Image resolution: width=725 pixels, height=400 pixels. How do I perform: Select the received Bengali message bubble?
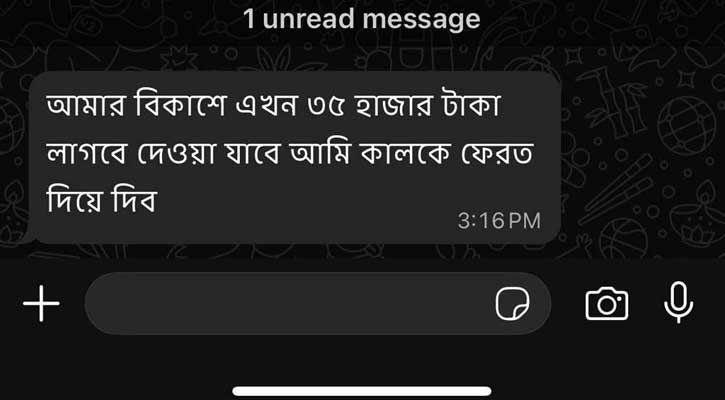click(295, 157)
